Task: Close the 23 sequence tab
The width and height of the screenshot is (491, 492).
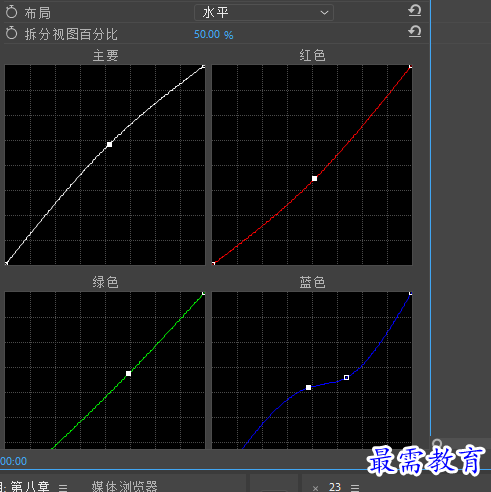Action: click(x=315, y=488)
